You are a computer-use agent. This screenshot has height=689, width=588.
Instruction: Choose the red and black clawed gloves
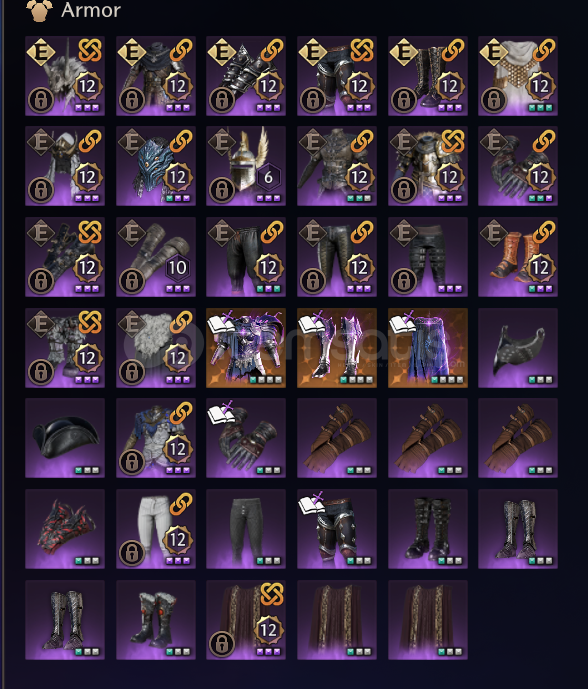(x=65, y=529)
